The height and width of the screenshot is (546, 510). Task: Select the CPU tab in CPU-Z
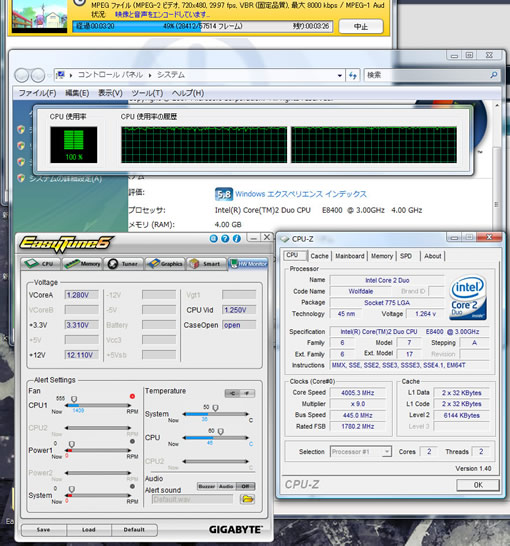(295, 255)
